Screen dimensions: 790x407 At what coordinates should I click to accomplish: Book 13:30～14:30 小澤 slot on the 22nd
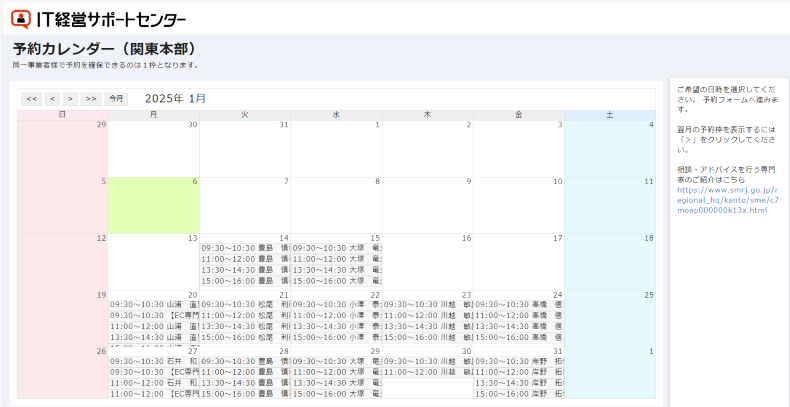(x=336, y=326)
